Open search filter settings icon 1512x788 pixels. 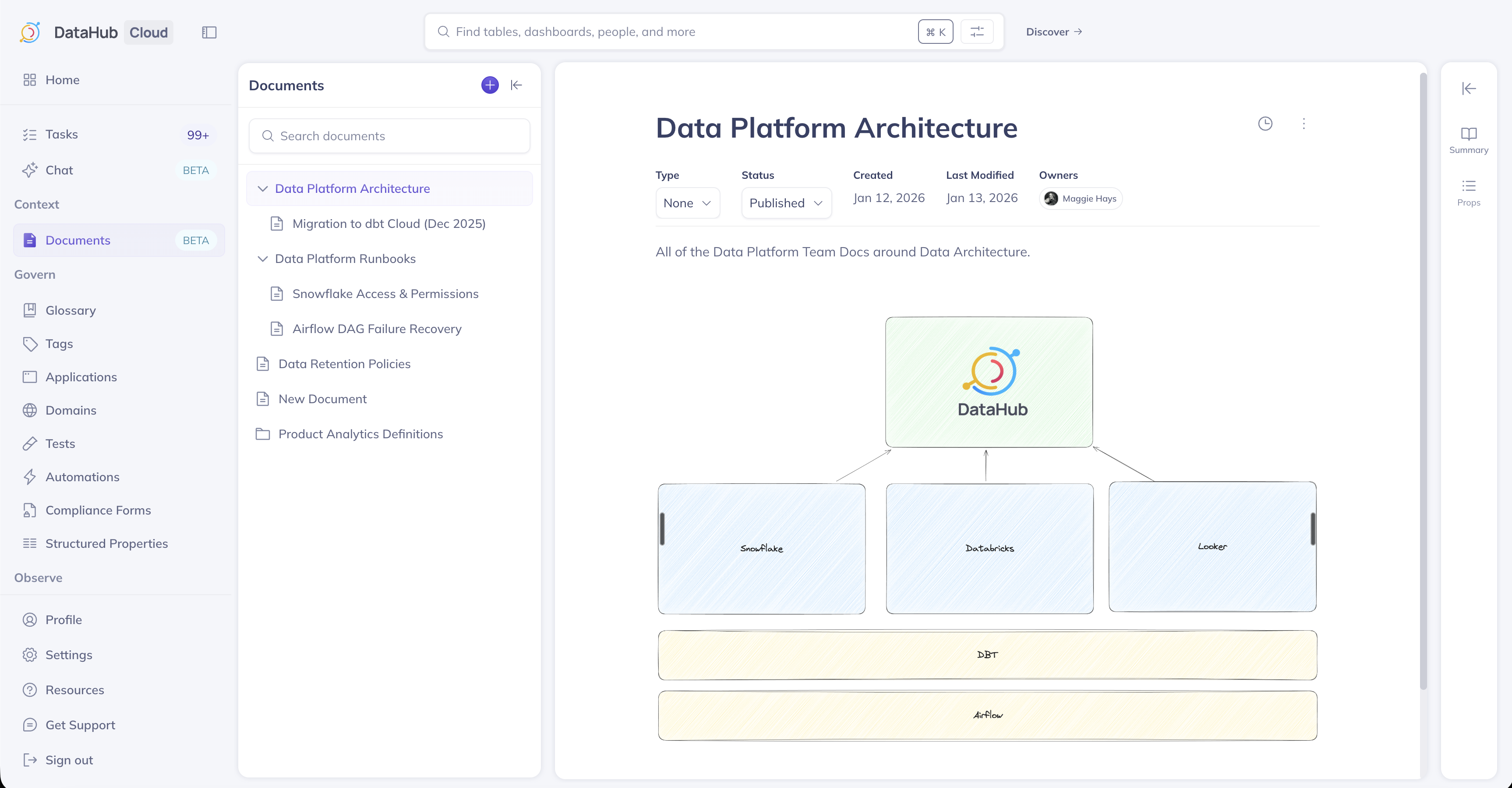[977, 32]
